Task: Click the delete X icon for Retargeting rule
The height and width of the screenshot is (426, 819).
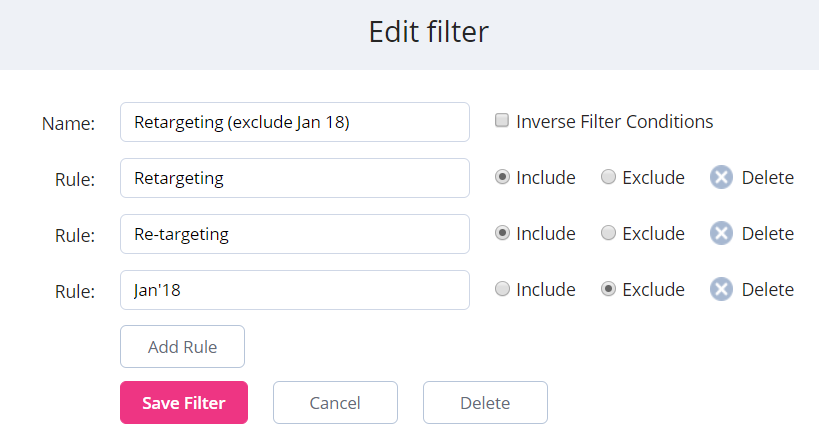Action: 722,178
